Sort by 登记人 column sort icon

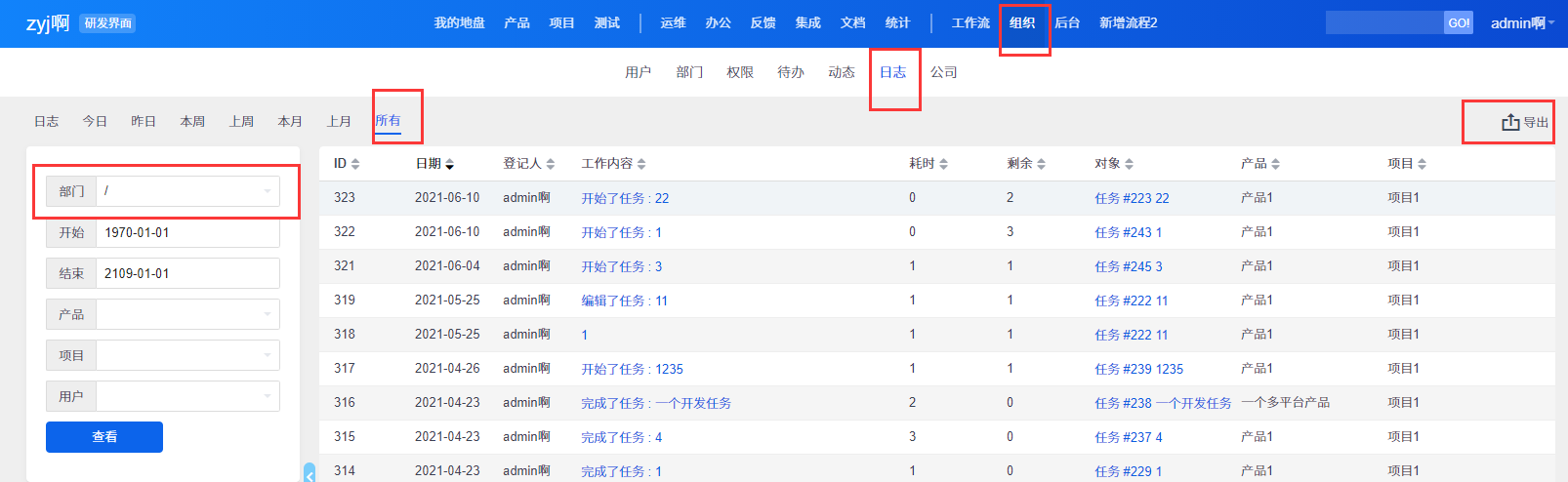pyautogui.click(x=551, y=164)
